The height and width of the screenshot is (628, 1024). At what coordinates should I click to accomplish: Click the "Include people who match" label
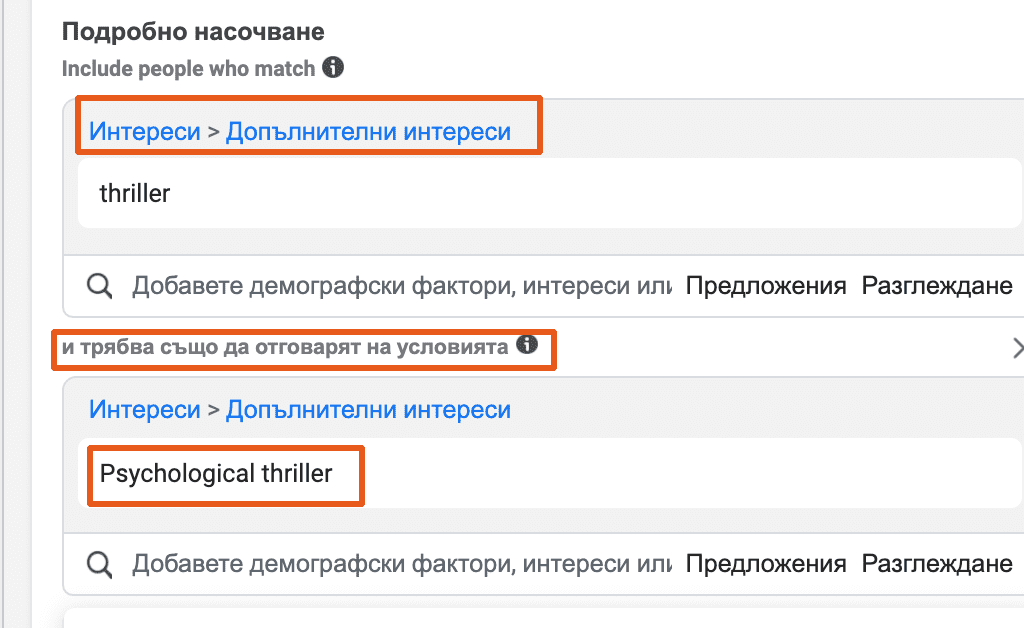click(189, 69)
